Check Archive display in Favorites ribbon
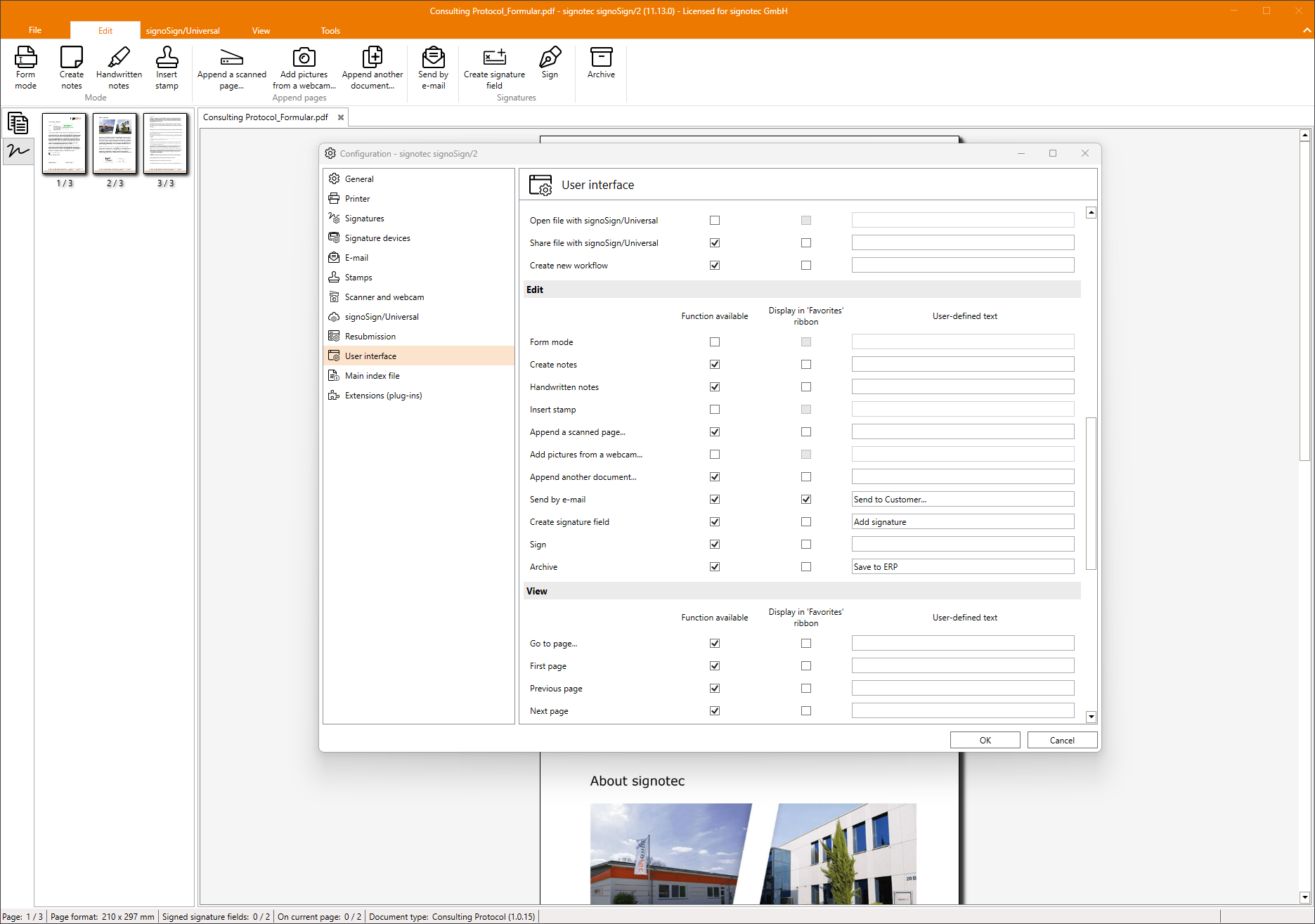The width and height of the screenshot is (1315, 924). pos(806,567)
